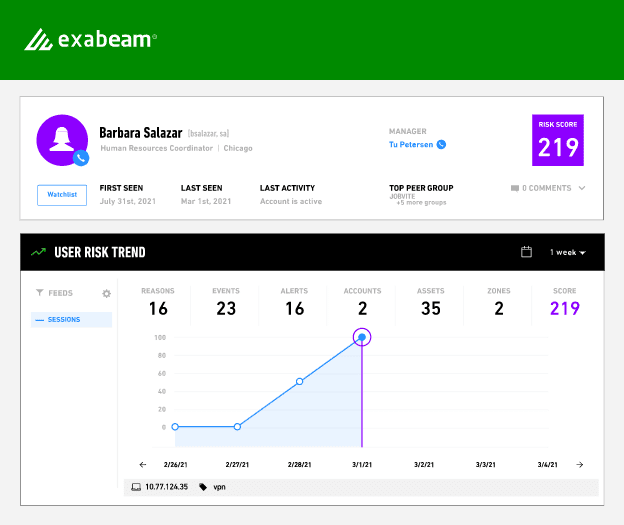Click the tag icon beside vpn

(x=203, y=487)
